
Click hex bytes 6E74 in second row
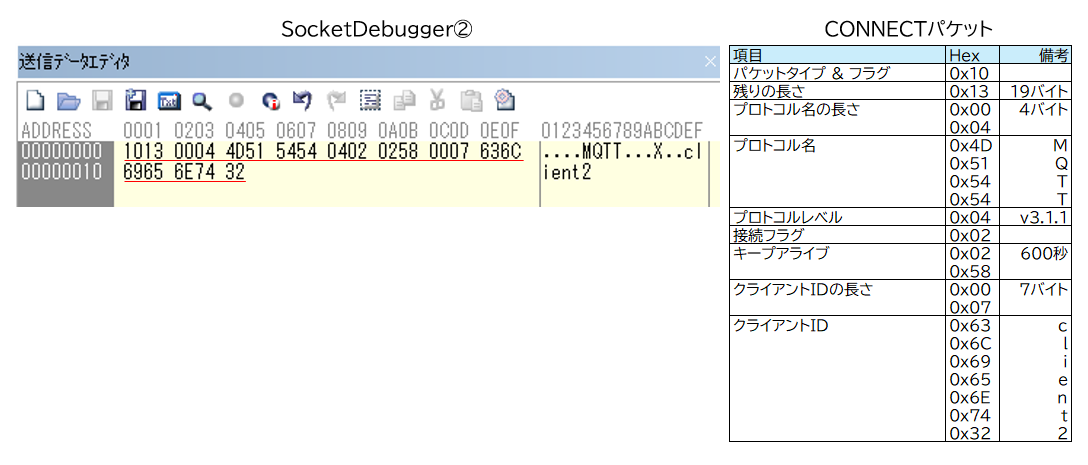(x=195, y=171)
